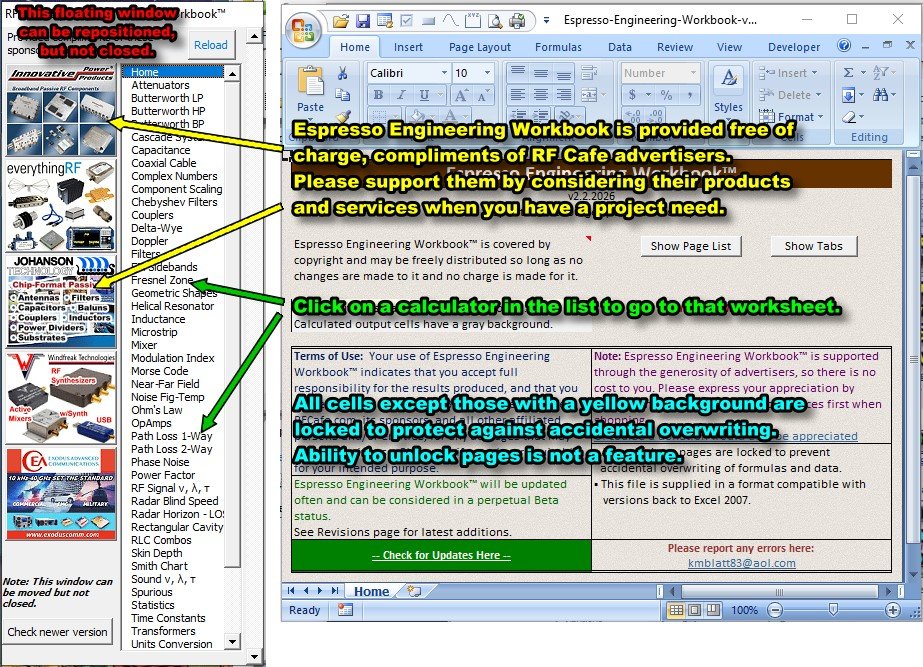This screenshot has height=667, width=923.
Task: Click the Show Page List button
Action: (x=690, y=246)
